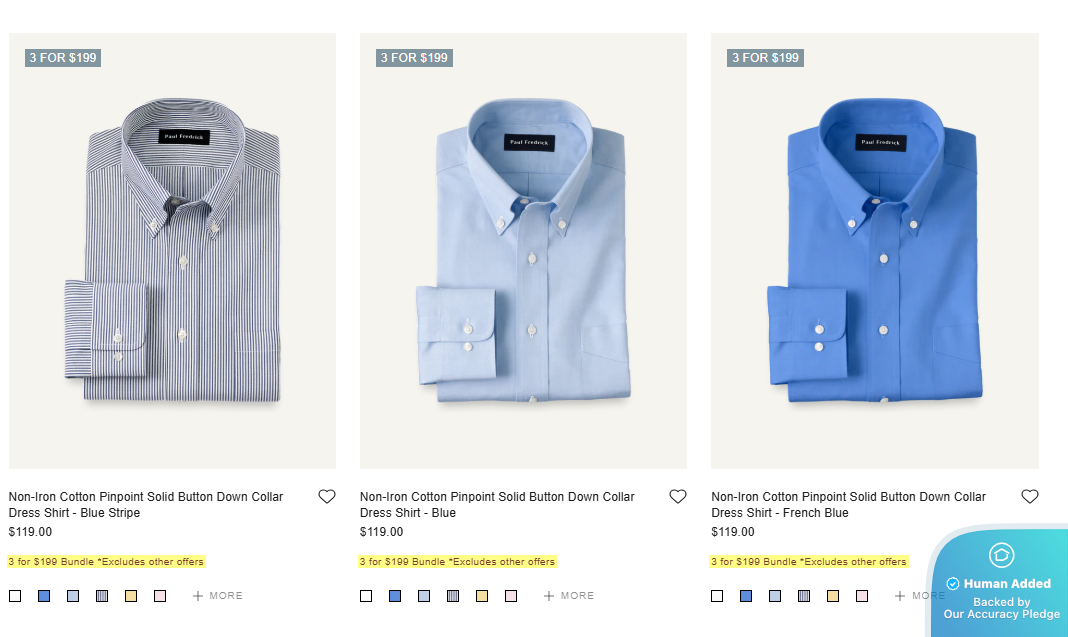Select the pink swatch under the middle shirt
This screenshot has height=637, width=1068.
pyautogui.click(x=510, y=595)
